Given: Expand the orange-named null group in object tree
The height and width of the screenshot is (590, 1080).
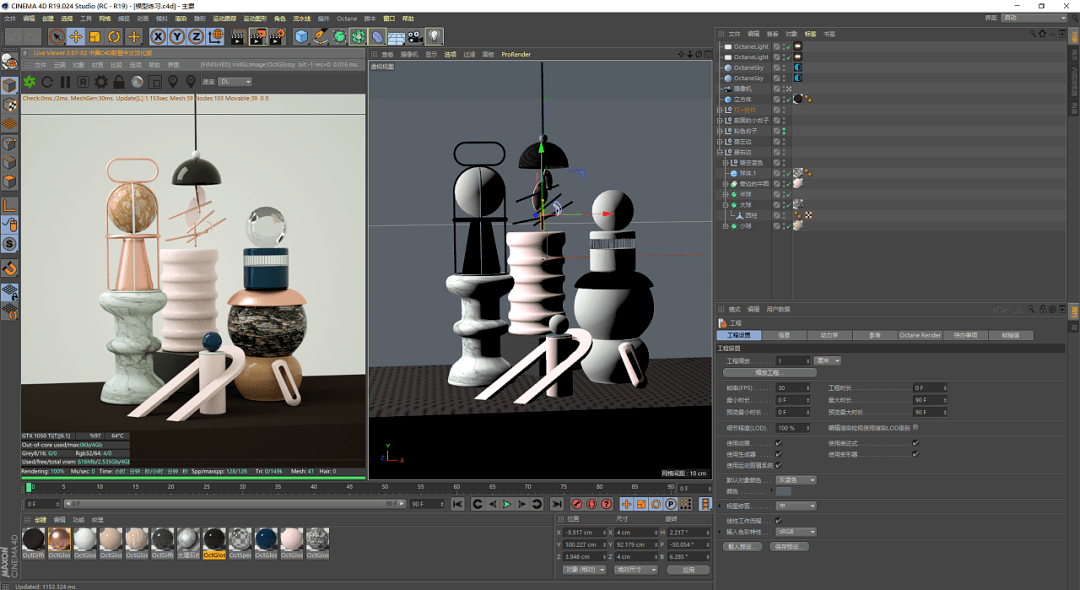Looking at the screenshot, I should pyautogui.click(x=720, y=110).
